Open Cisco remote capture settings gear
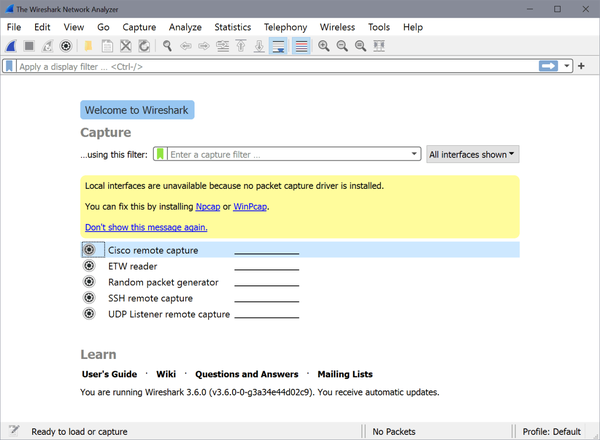Viewport: 600px width, 440px height. (89, 250)
